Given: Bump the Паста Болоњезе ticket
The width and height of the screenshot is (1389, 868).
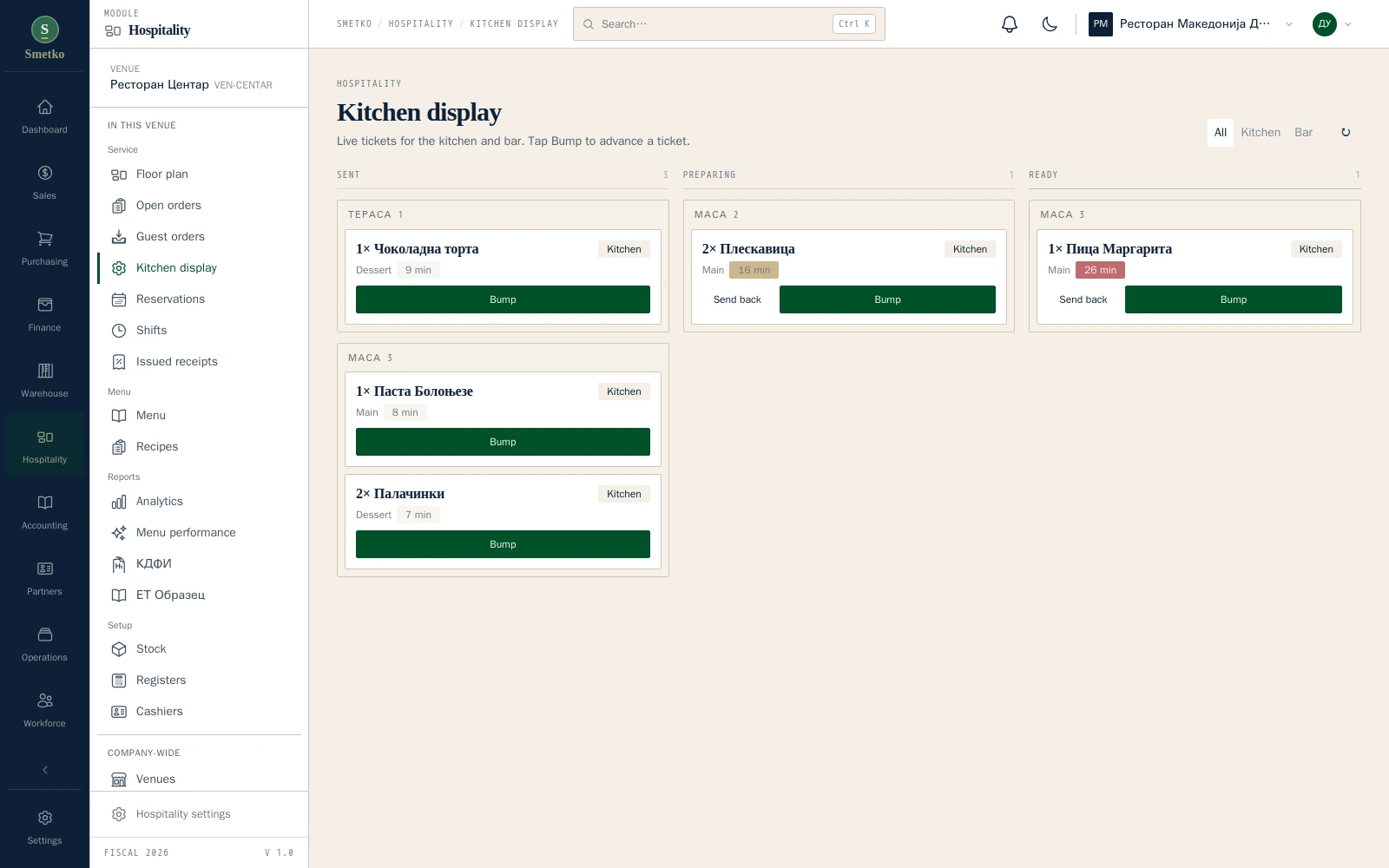Looking at the screenshot, I should [x=503, y=442].
